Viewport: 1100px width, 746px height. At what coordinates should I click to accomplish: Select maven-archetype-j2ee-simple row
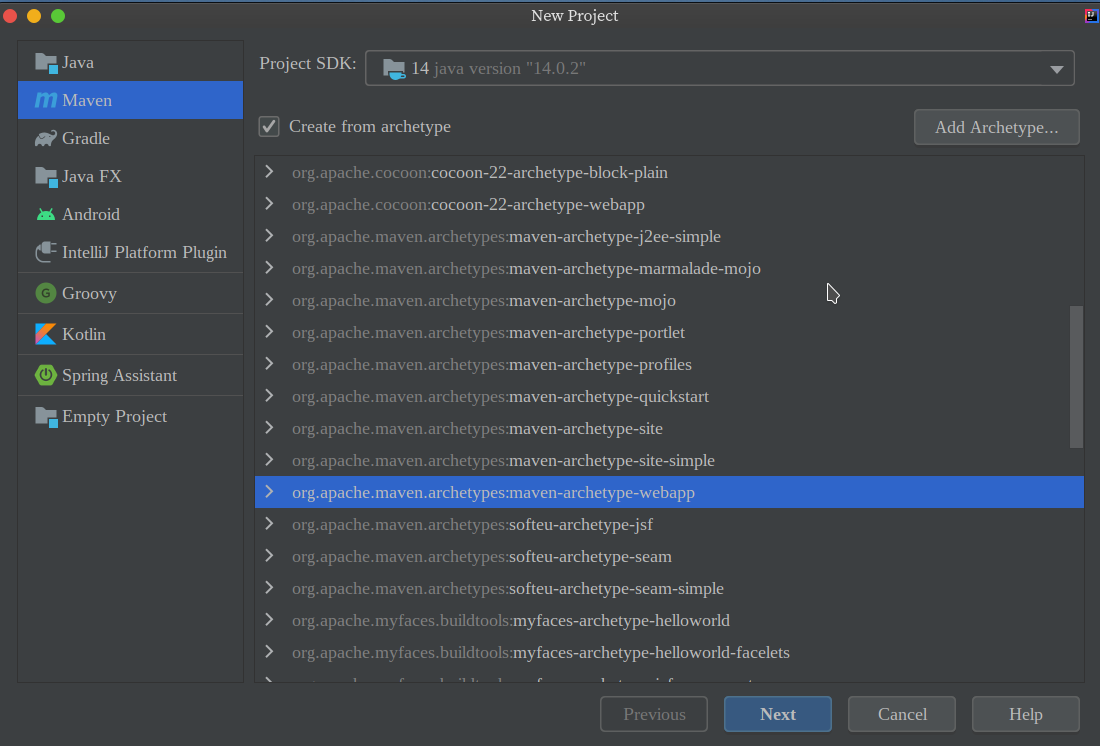(669, 237)
